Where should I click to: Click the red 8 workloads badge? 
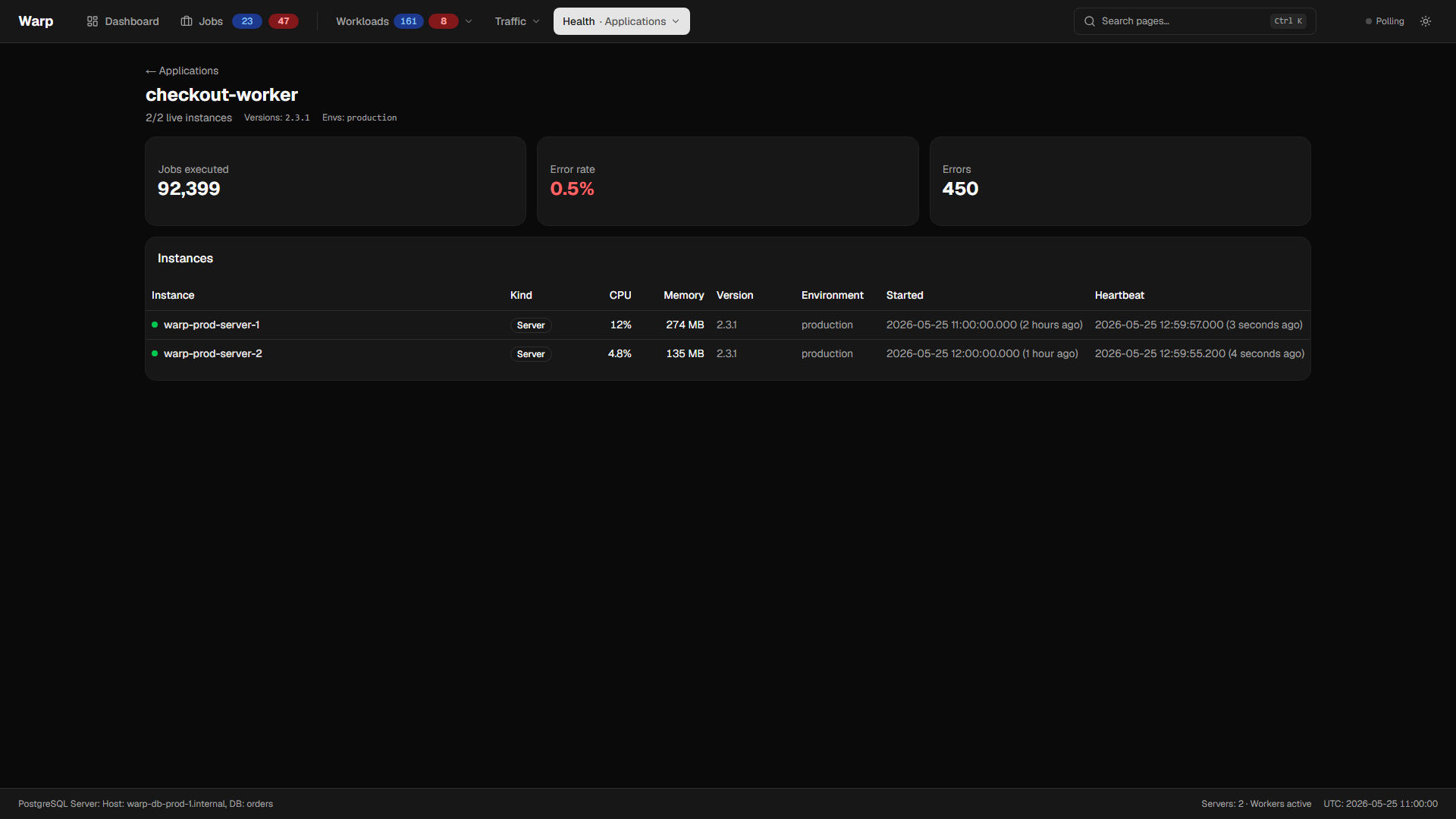click(444, 21)
